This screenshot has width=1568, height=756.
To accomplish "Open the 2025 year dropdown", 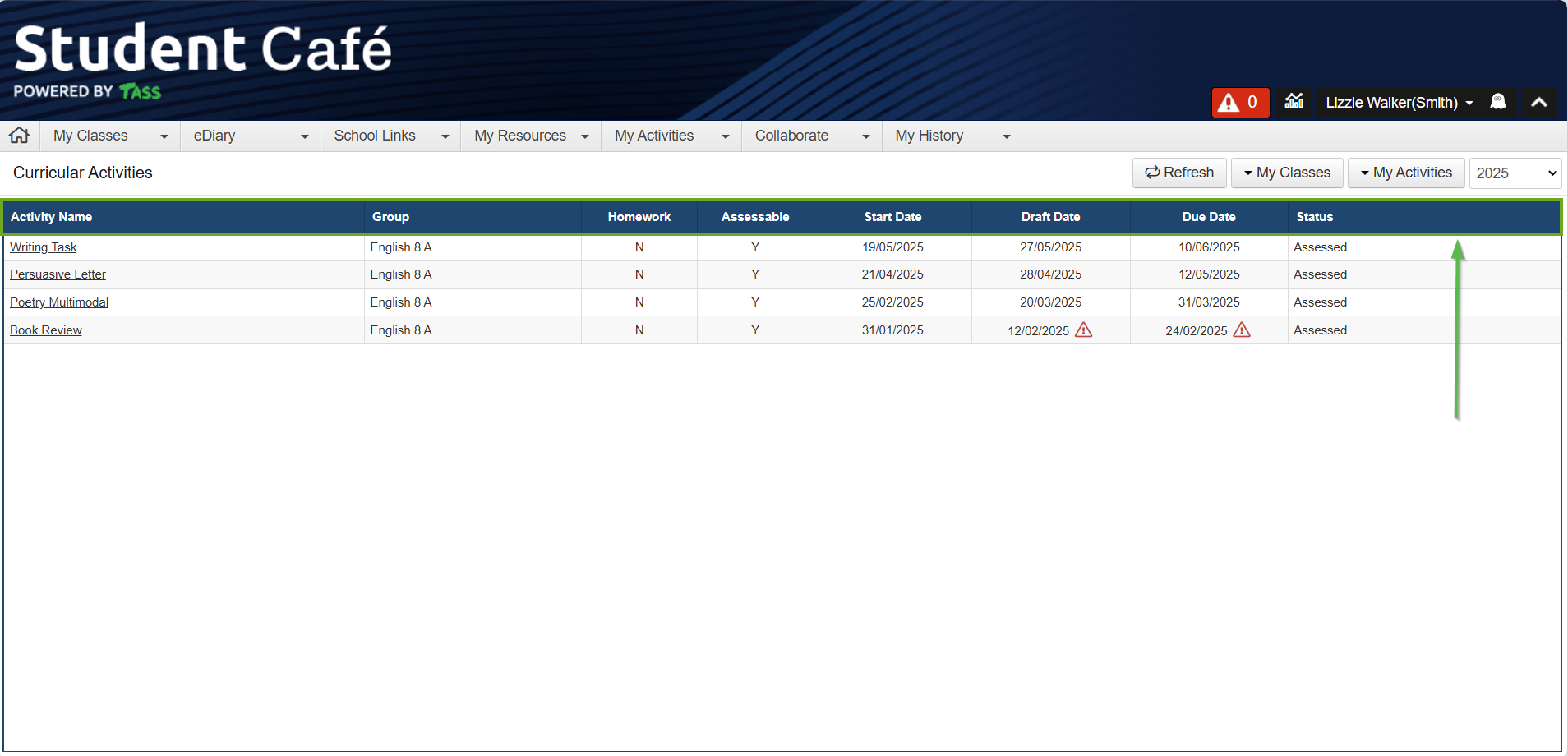I will [x=1515, y=173].
